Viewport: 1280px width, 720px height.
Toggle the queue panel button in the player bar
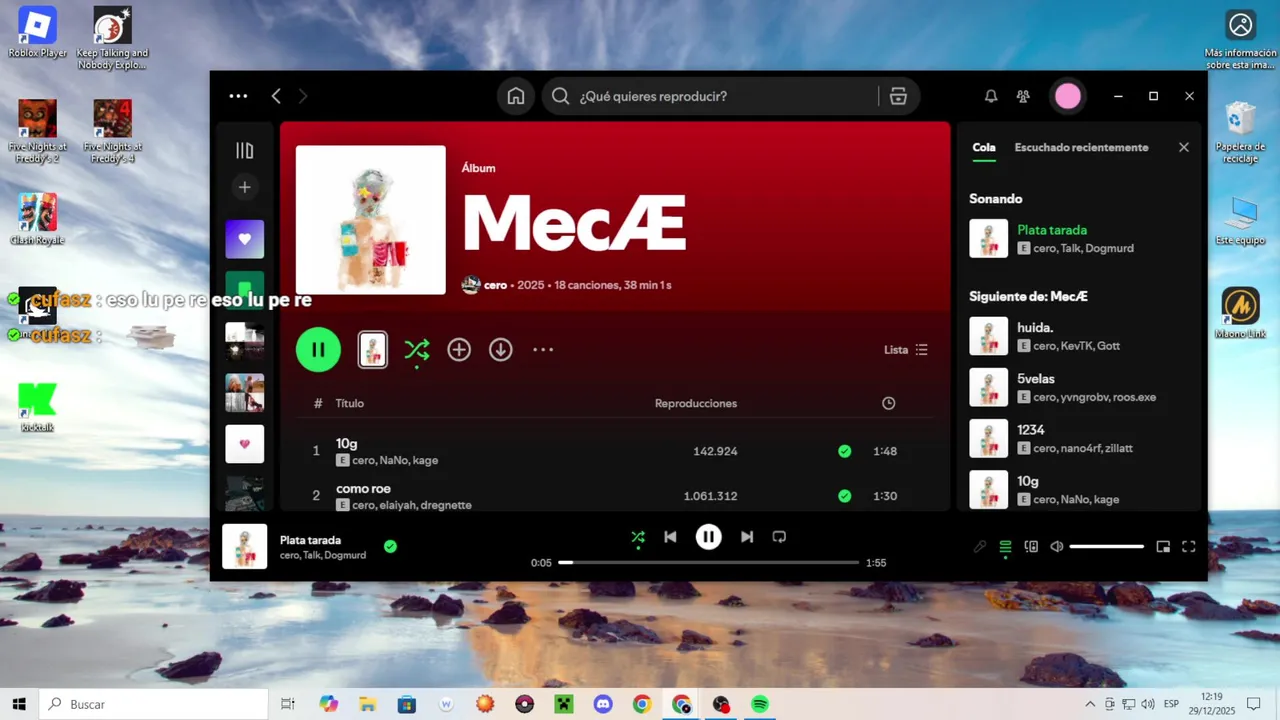1006,547
